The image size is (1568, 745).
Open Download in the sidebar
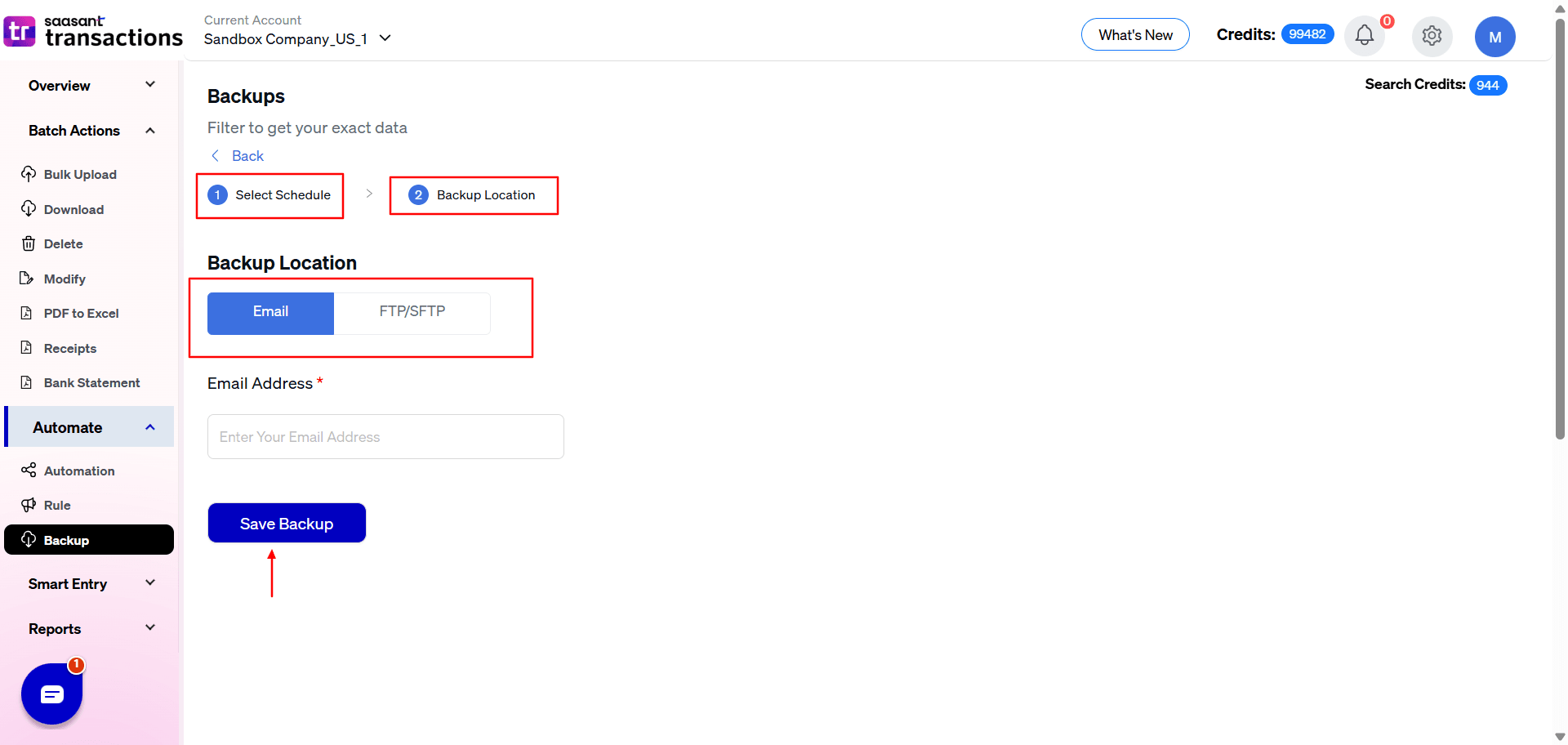pos(73,209)
